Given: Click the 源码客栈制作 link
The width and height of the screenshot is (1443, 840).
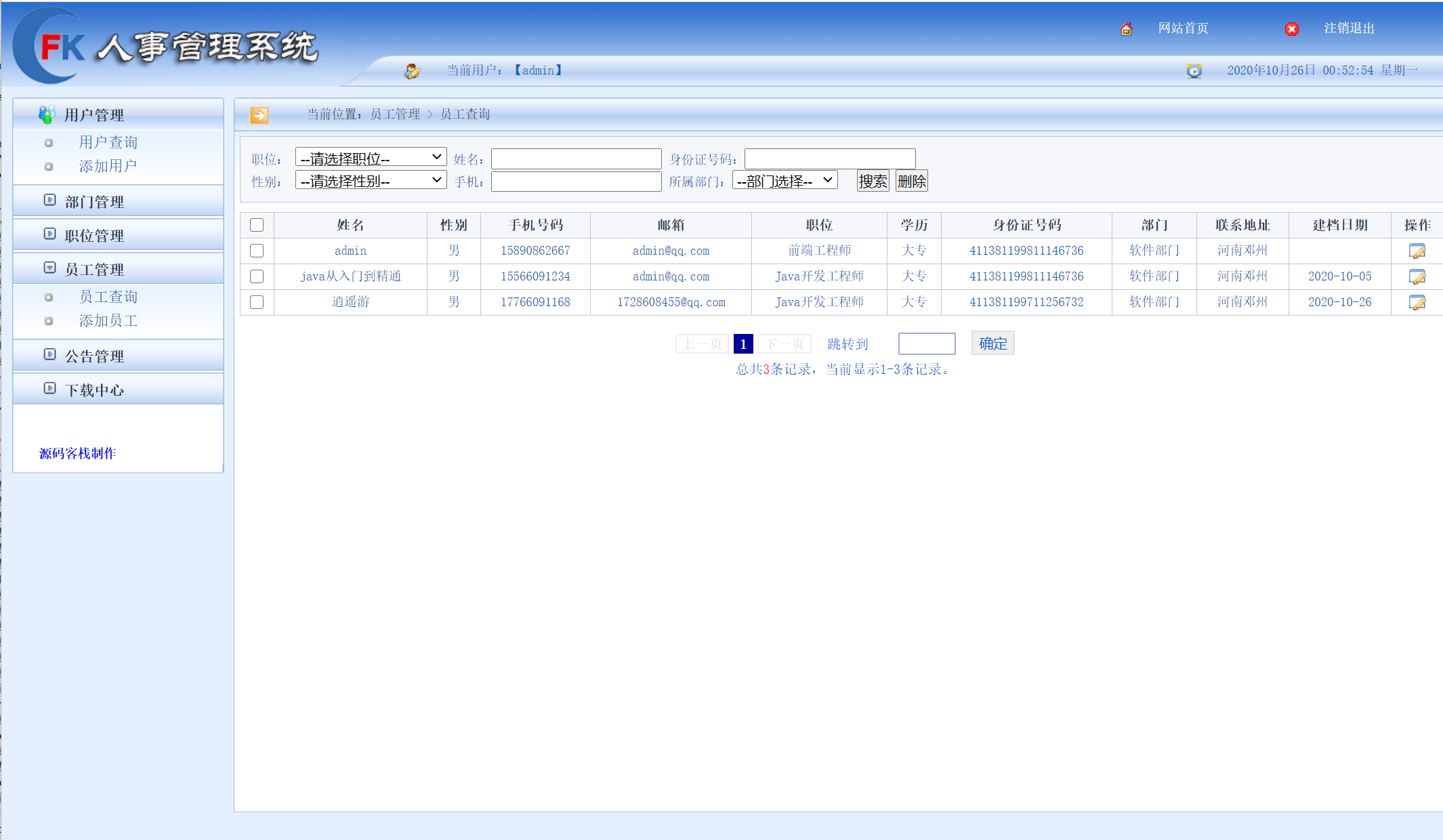Looking at the screenshot, I should [77, 453].
